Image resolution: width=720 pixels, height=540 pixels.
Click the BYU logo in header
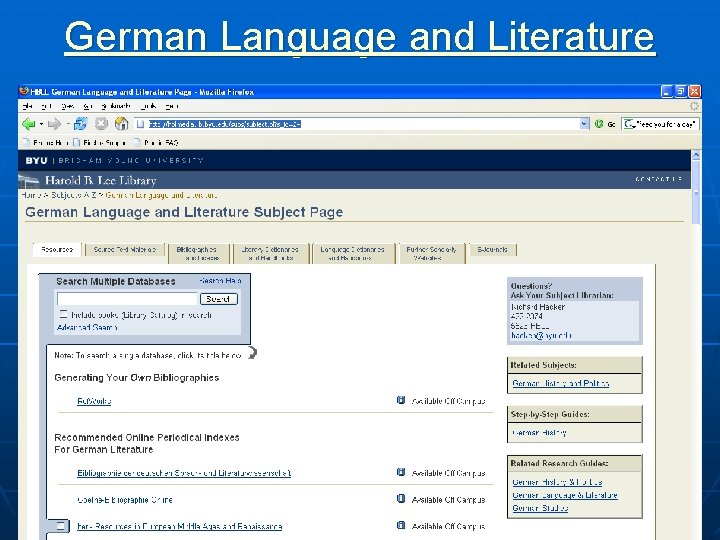pyautogui.click(x=36, y=160)
